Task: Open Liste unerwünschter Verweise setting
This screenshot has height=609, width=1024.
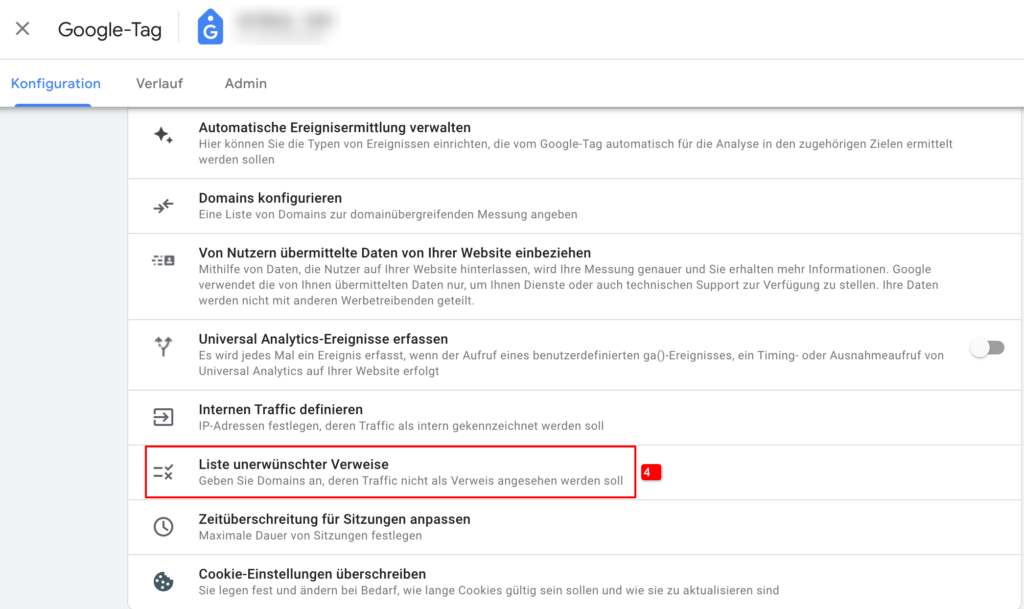Action: [x=575, y=473]
